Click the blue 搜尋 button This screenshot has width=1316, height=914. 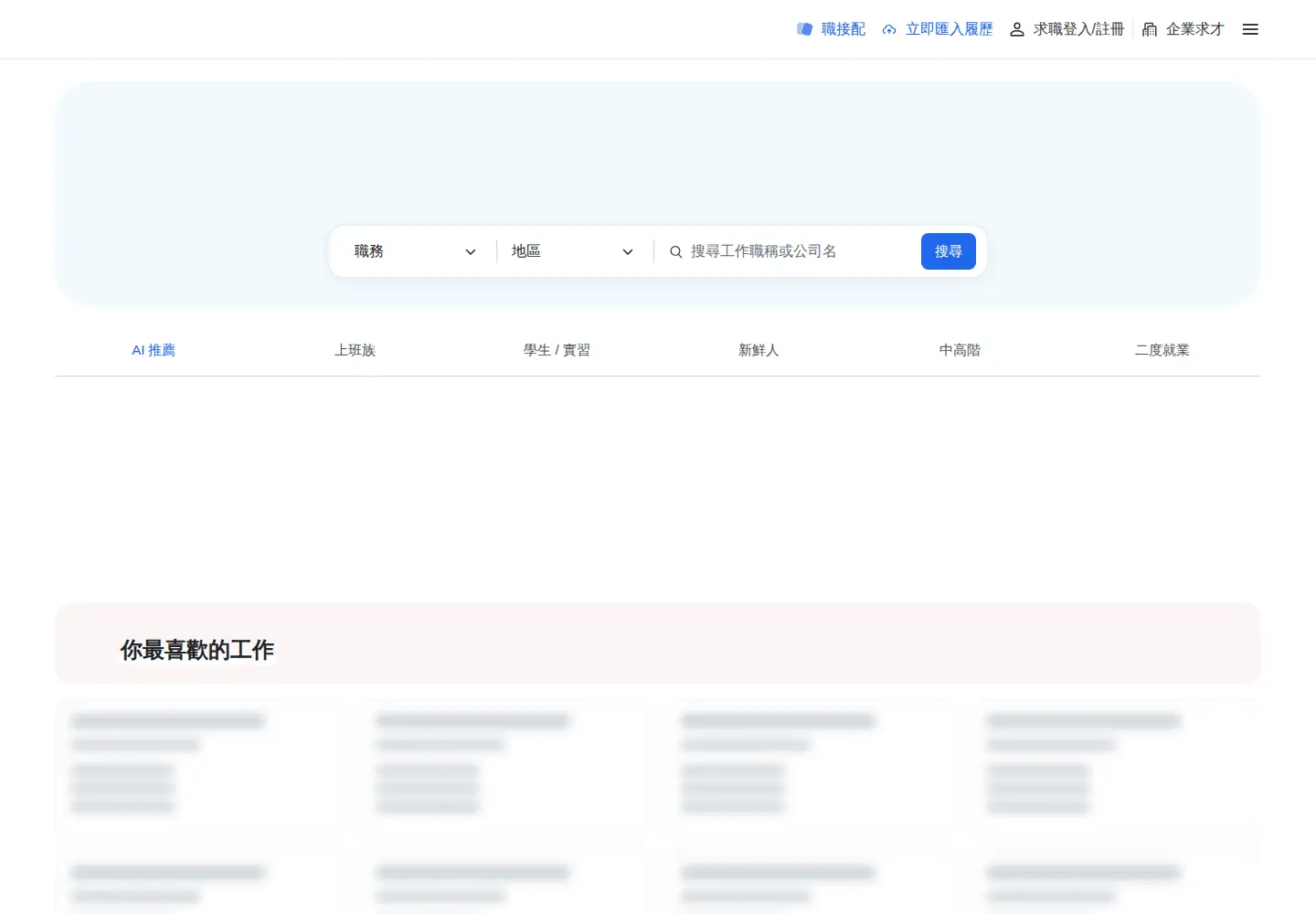pos(949,251)
